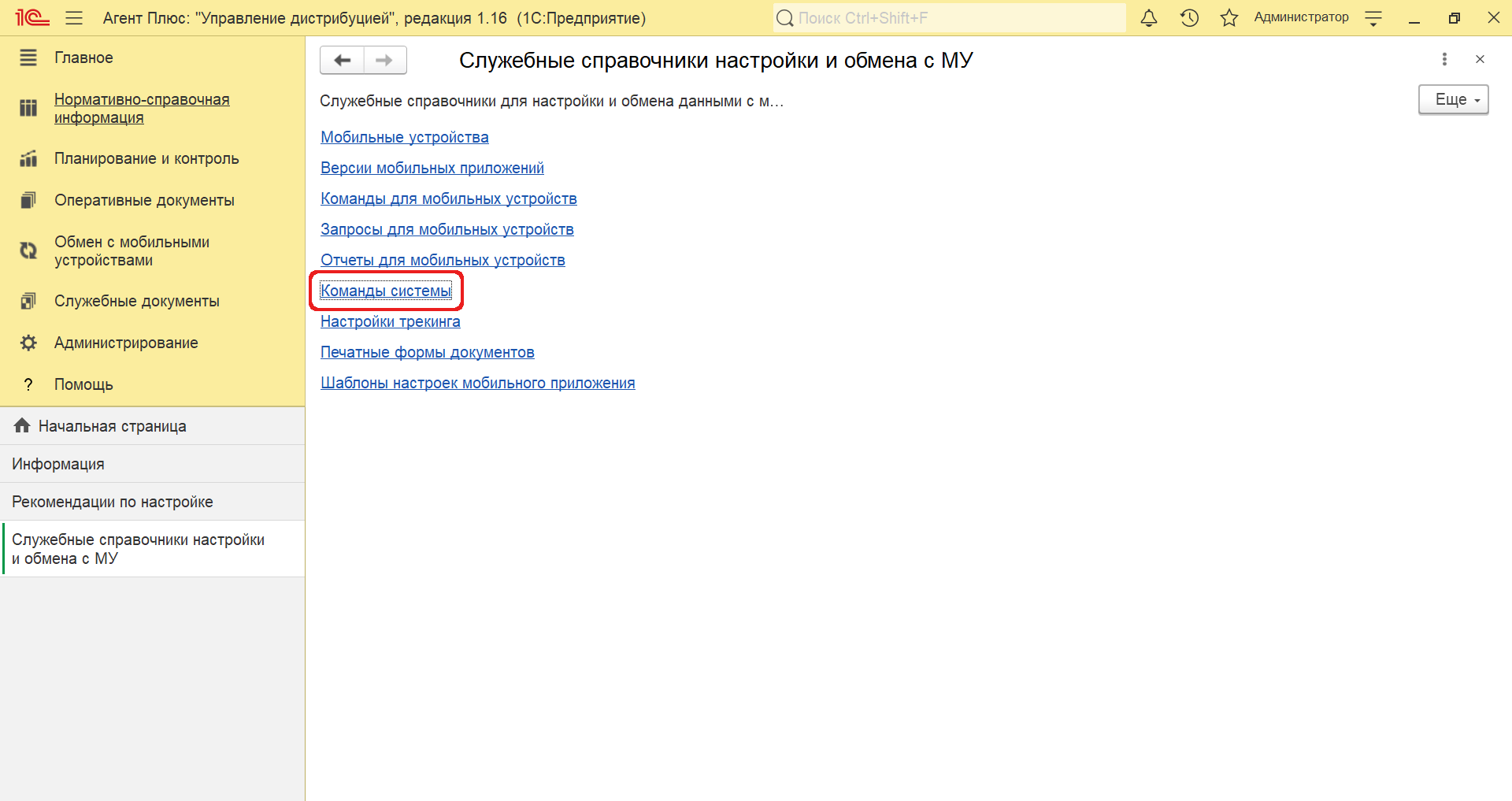Restore down the application window
The width and height of the screenshot is (1512, 801).
1455,18
